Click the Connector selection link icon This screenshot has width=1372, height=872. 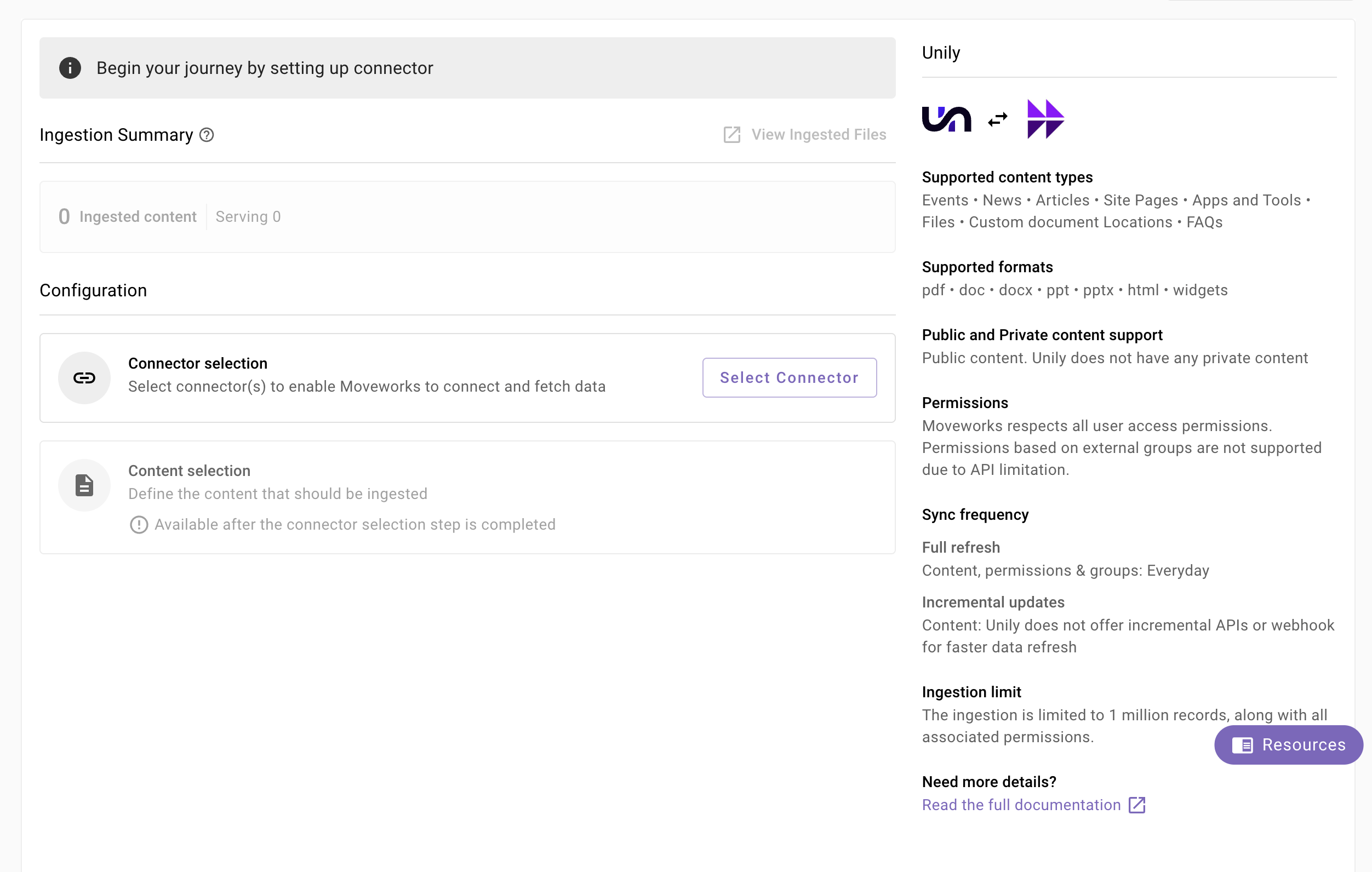tap(84, 378)
